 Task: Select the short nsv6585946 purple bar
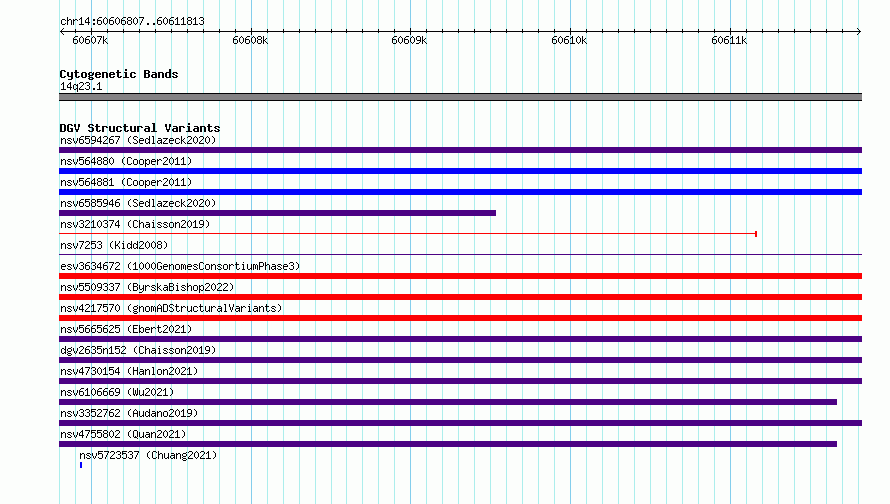(x=278, y=213)
